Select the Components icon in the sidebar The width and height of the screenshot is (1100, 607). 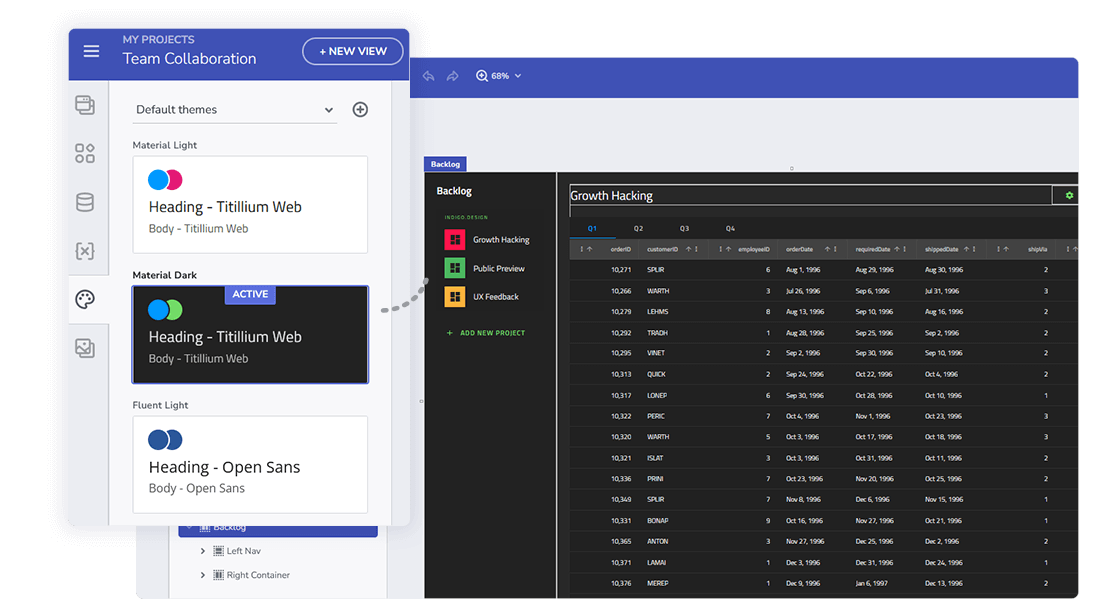tap(85, 152)
